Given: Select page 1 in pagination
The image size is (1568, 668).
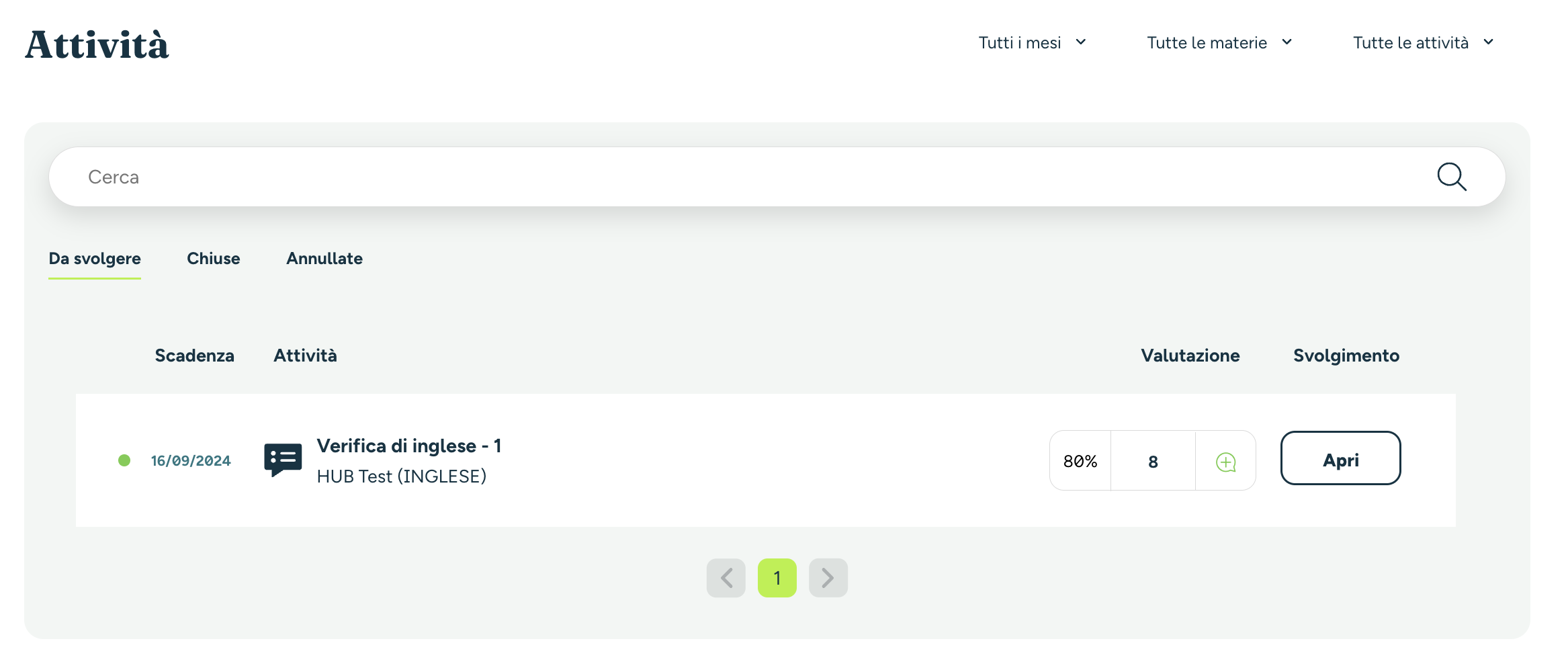Looking at the screenshot, I should tap(777, 578).
